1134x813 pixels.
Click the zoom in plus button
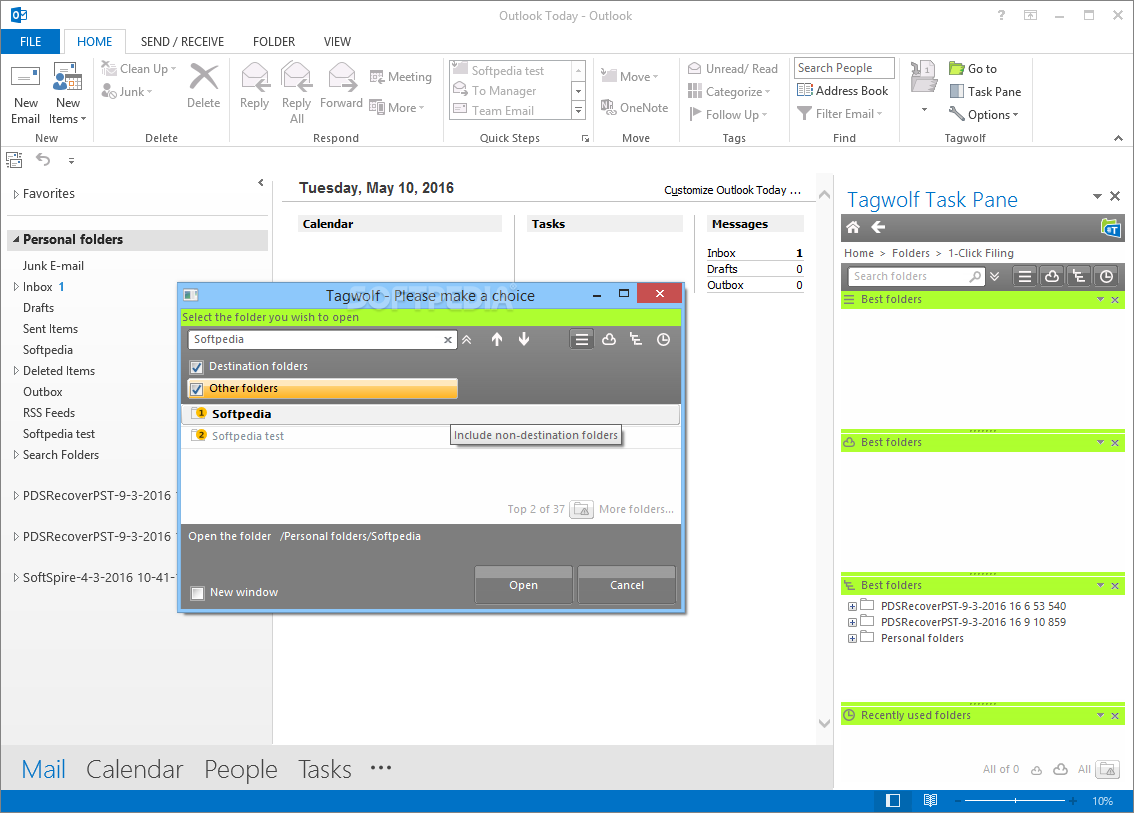click(1074, 801)
